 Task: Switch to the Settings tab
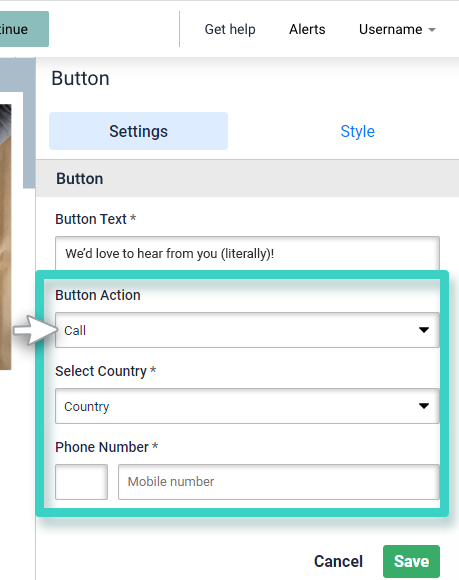(138, 131)
